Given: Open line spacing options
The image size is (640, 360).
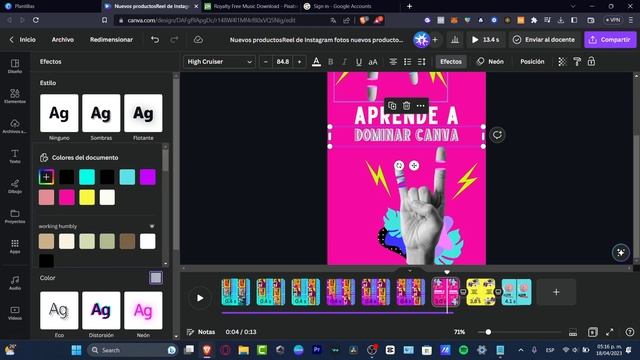Looking at the screenshot, I should (422, 62).
